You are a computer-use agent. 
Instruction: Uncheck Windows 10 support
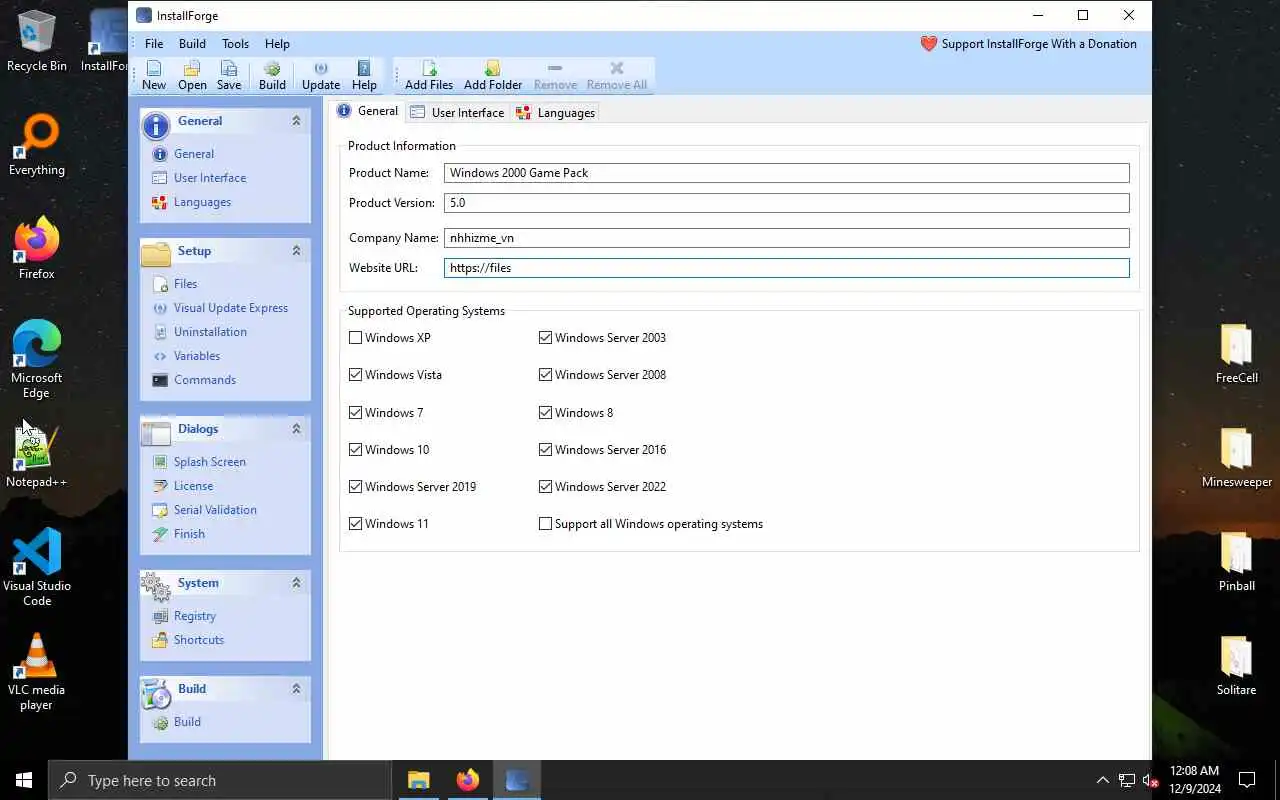click(355, 450)
